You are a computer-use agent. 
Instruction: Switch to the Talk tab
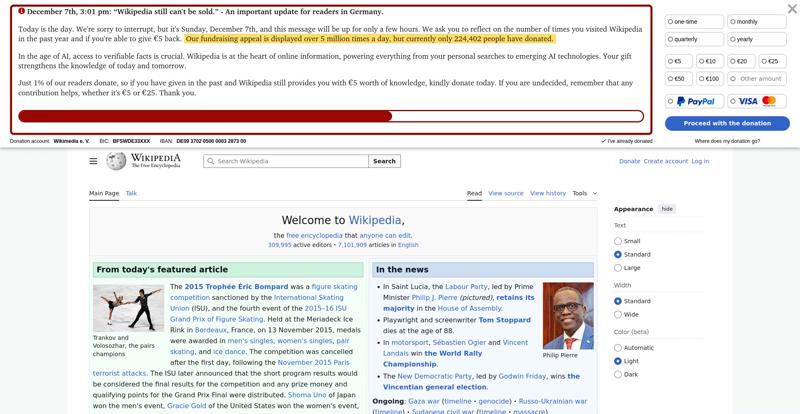(131, 193)
